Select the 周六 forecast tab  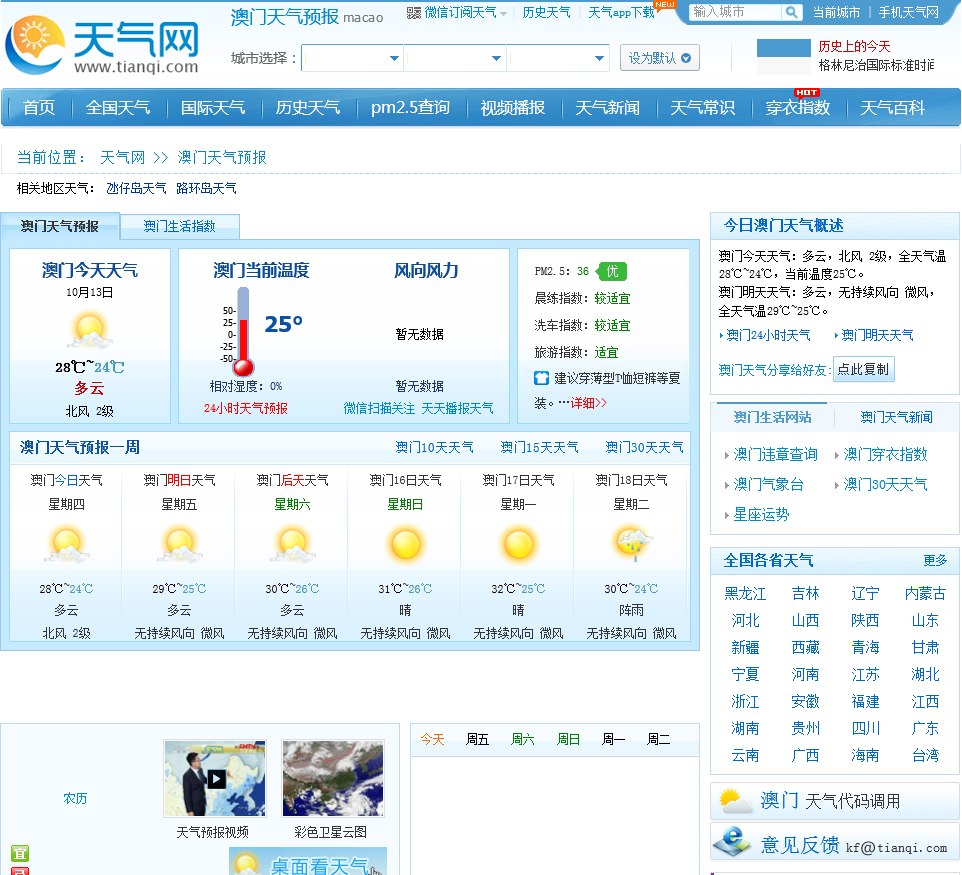pyautogui.click(x=523, y=739)
